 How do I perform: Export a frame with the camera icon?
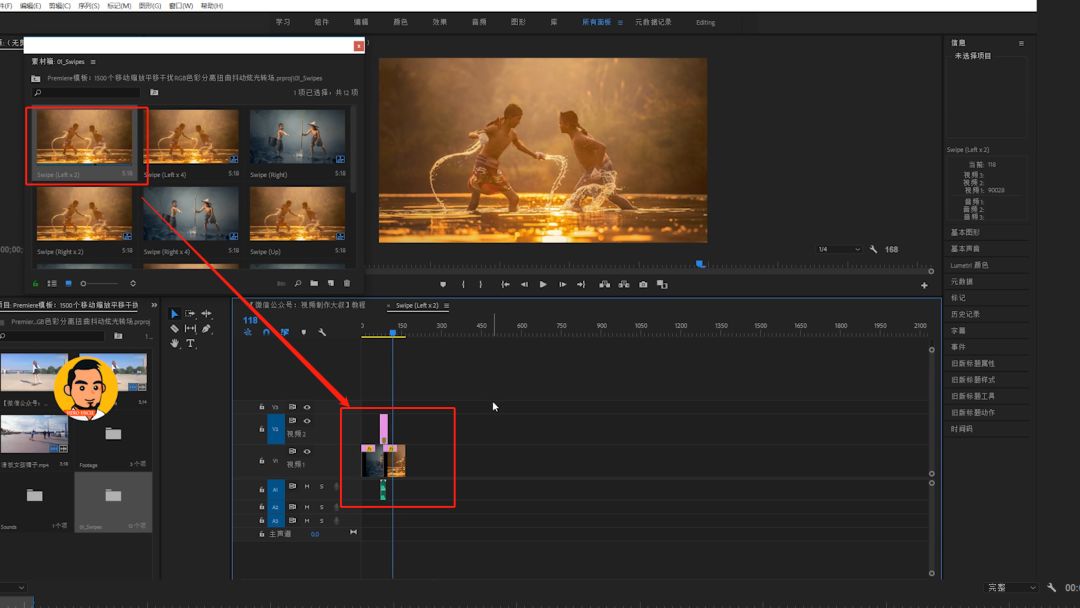coord(643,284)
